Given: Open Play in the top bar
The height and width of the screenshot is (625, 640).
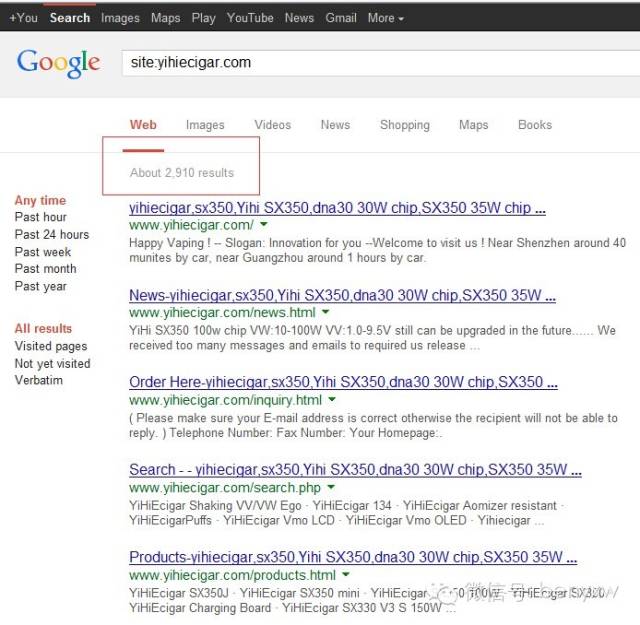Looking at the screenshot, I should click(203, 18).
